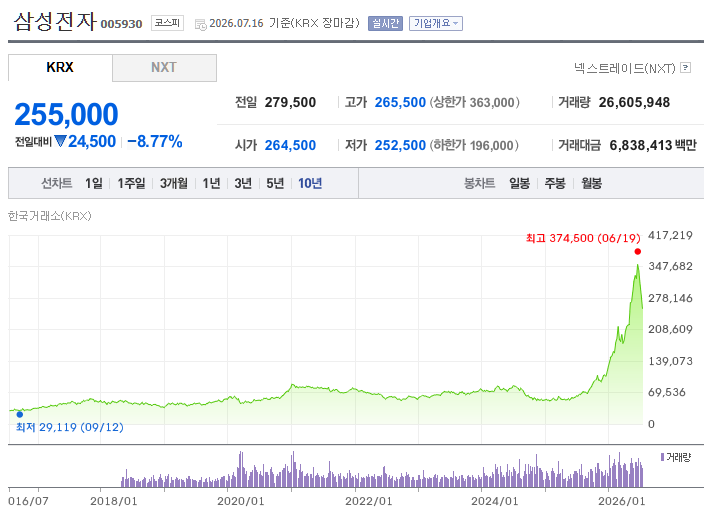Show the 1일 line chart
Viewport: 704px width, 526px height.
94,183
